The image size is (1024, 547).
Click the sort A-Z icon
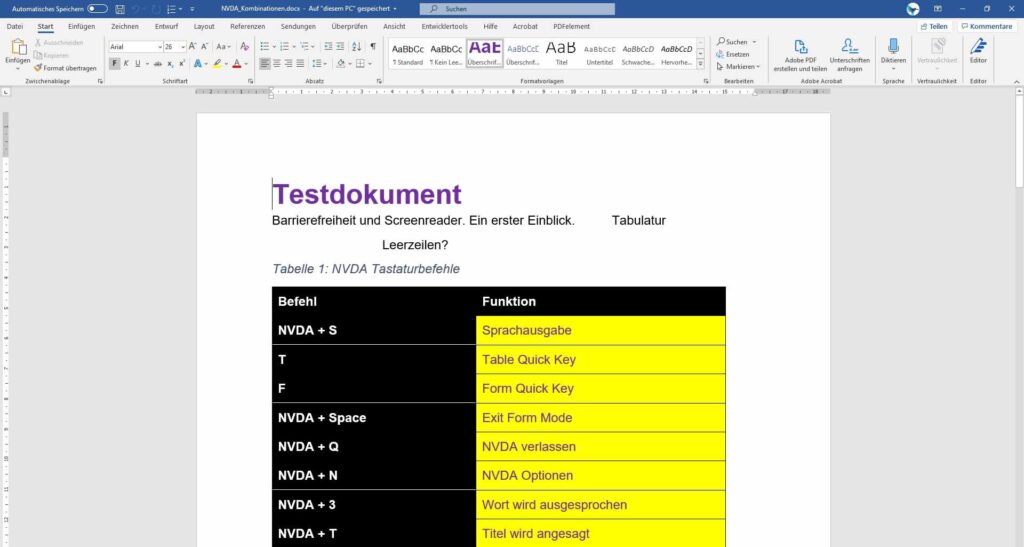pos(357,46)
